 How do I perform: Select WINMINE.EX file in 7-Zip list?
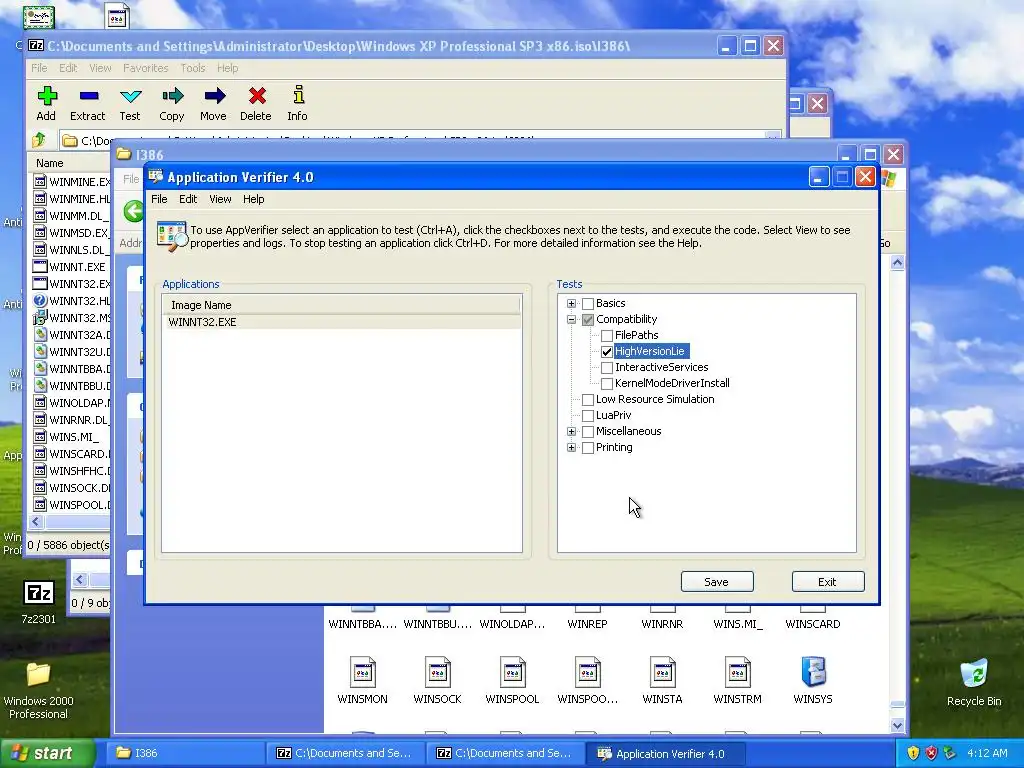click(x=72, y=182)
